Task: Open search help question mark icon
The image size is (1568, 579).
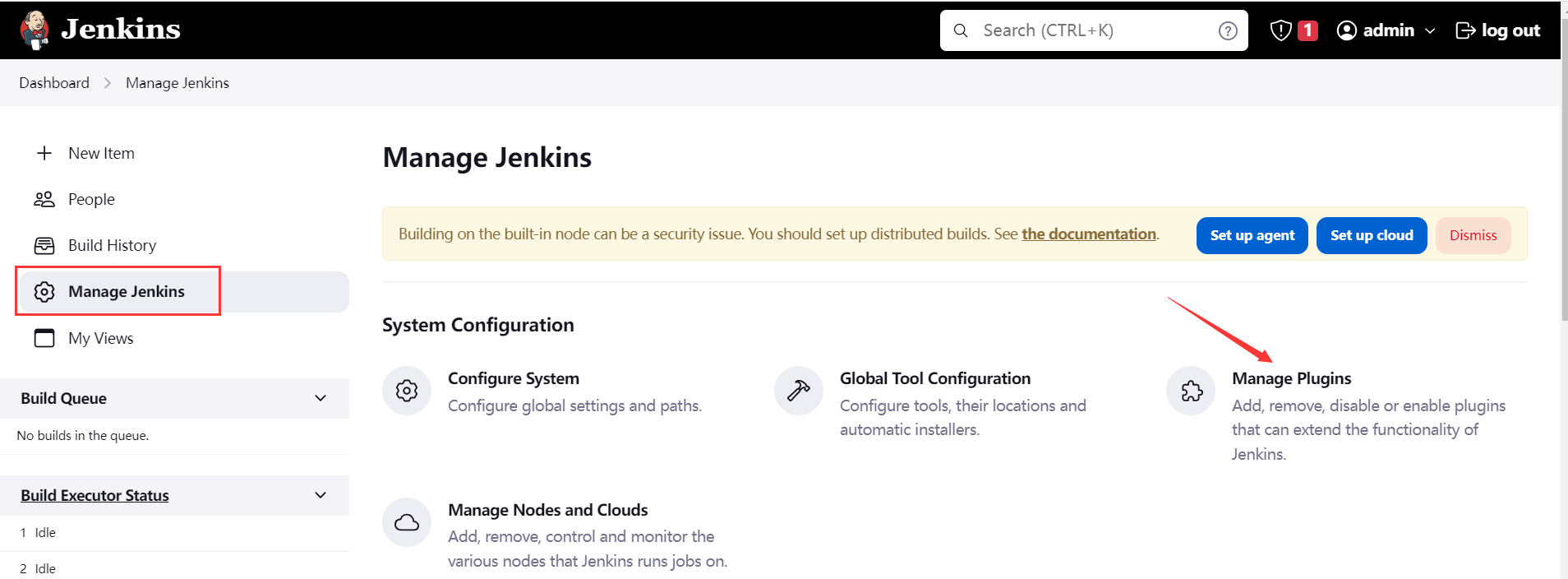Action: 1228,30
